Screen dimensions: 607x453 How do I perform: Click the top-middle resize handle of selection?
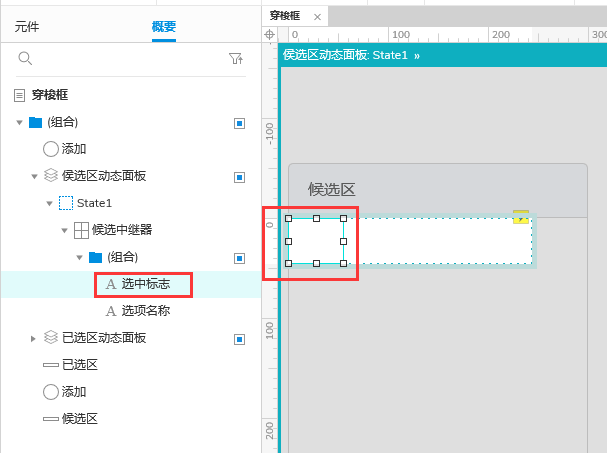tap(316, 218)
